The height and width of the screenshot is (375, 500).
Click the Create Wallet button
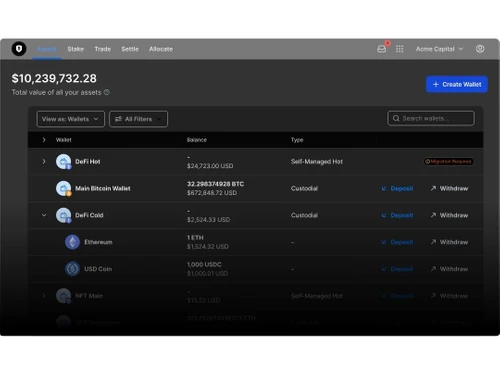[x=457, y=84]
